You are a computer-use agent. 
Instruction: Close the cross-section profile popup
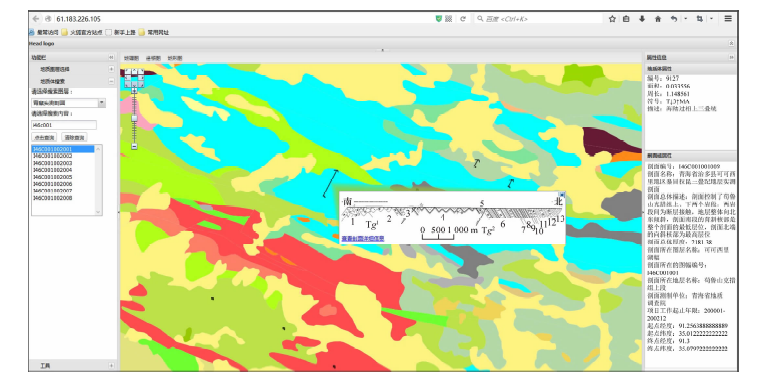click(562, 194)
